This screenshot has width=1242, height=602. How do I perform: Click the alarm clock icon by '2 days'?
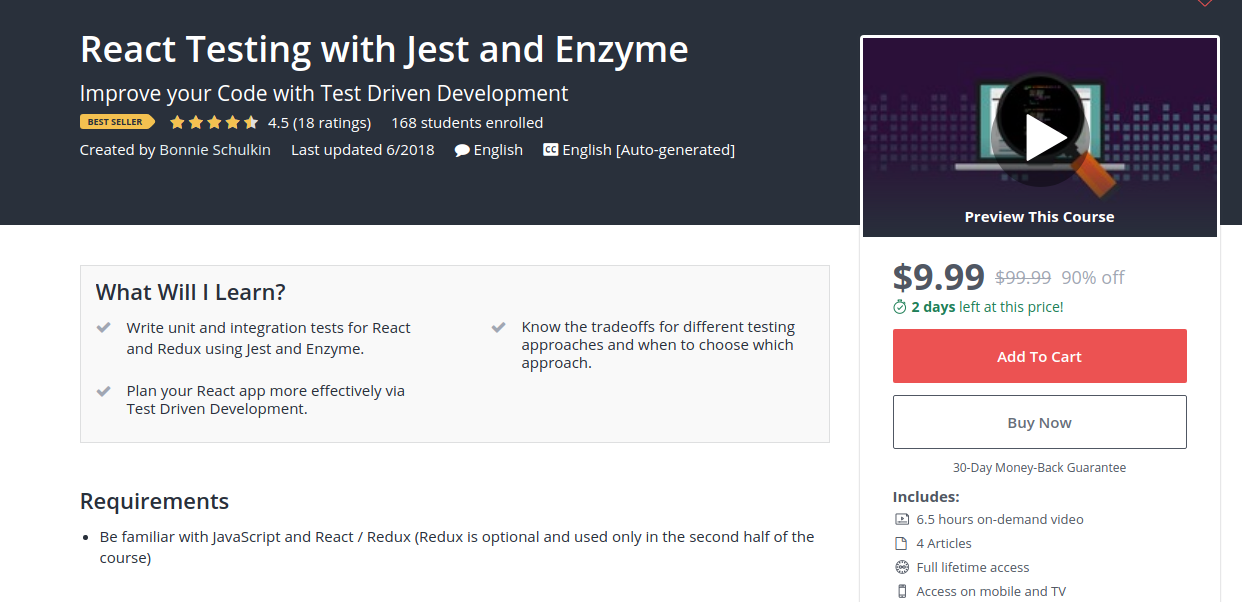900,307
